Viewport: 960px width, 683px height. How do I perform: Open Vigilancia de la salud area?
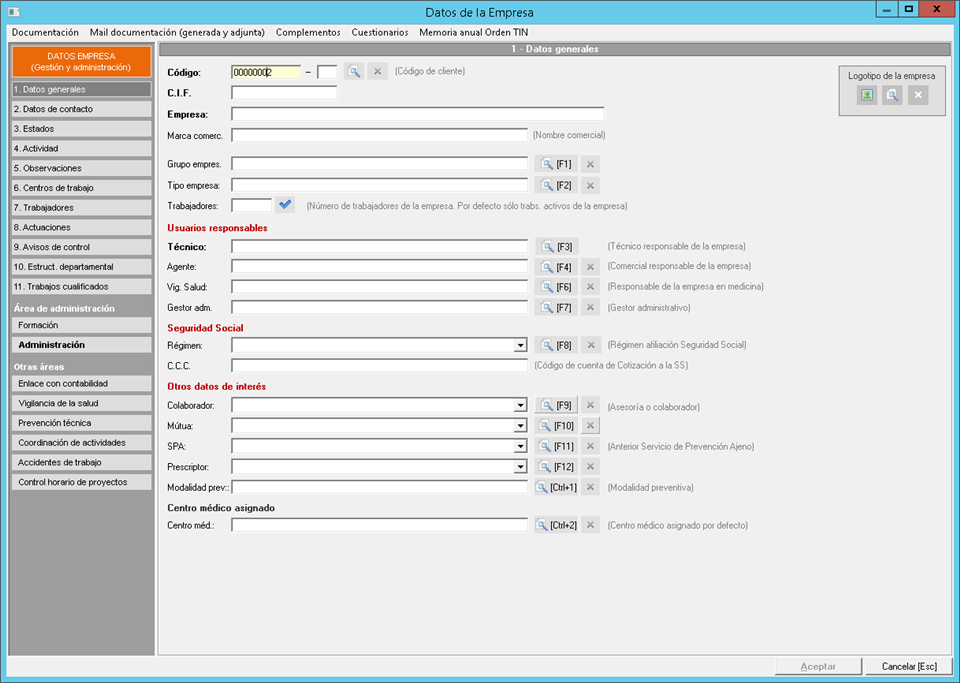(x=80, y=403)
